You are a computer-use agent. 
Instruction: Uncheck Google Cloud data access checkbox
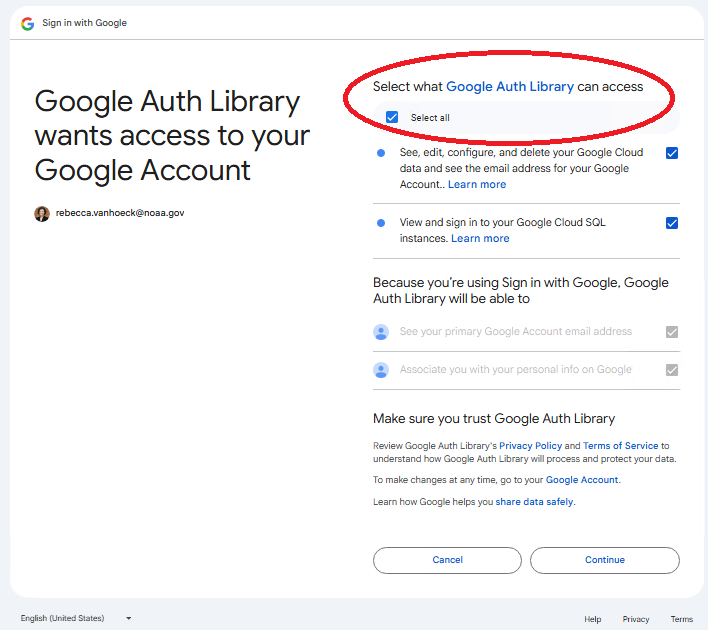coord(672,153)
